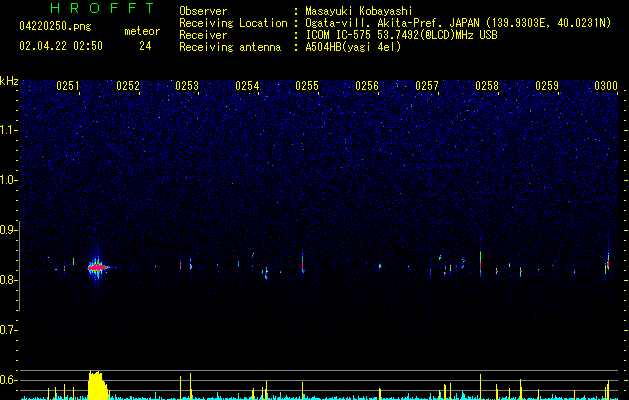Click the 0259 time marker

tap(547, 86)
